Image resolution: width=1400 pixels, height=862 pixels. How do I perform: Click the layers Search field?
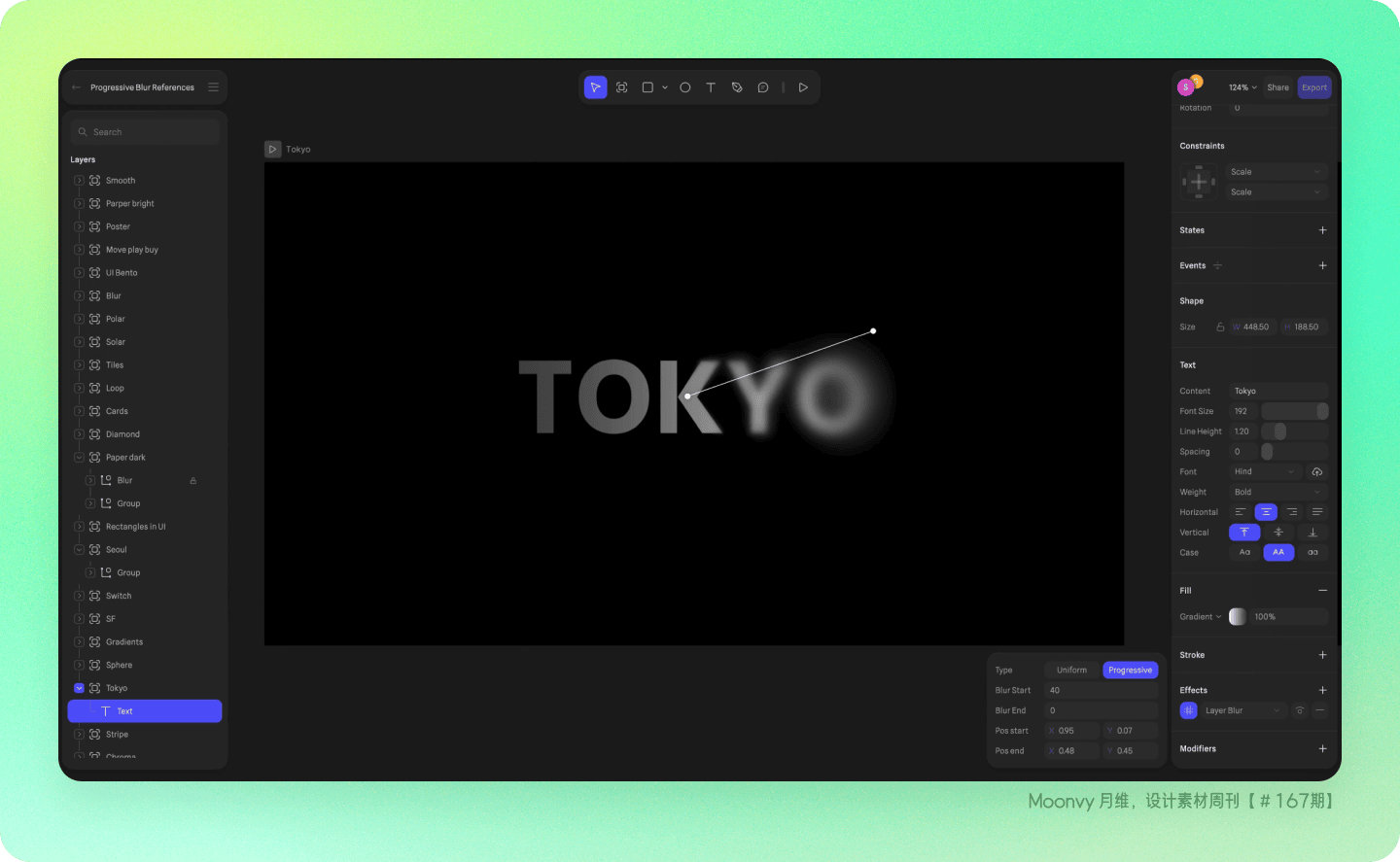click(145, 132)
